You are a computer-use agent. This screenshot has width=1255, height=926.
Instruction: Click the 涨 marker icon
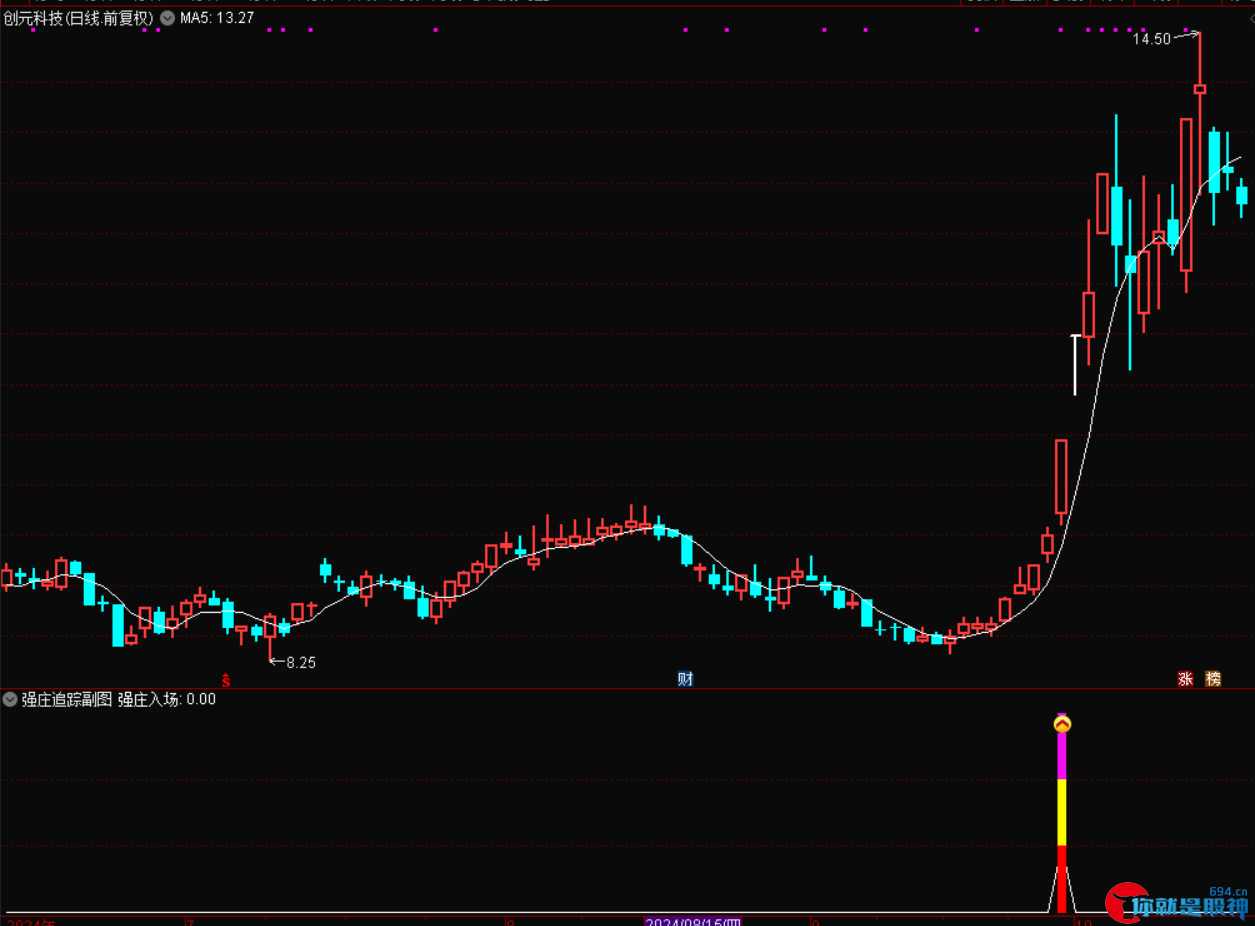[x=1186, y=679]
